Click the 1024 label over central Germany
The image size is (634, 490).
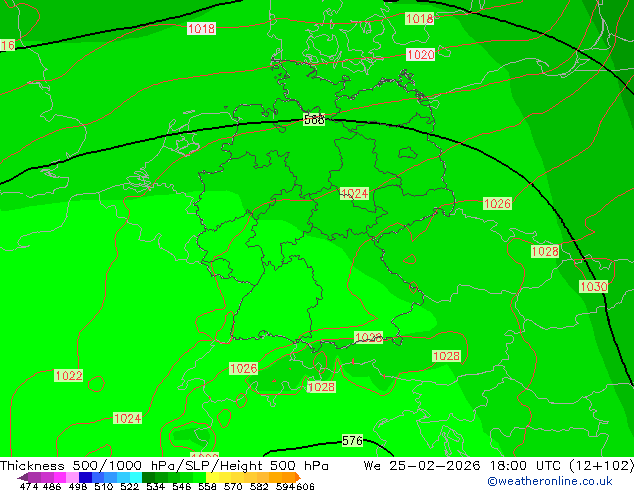pos(355,193)
